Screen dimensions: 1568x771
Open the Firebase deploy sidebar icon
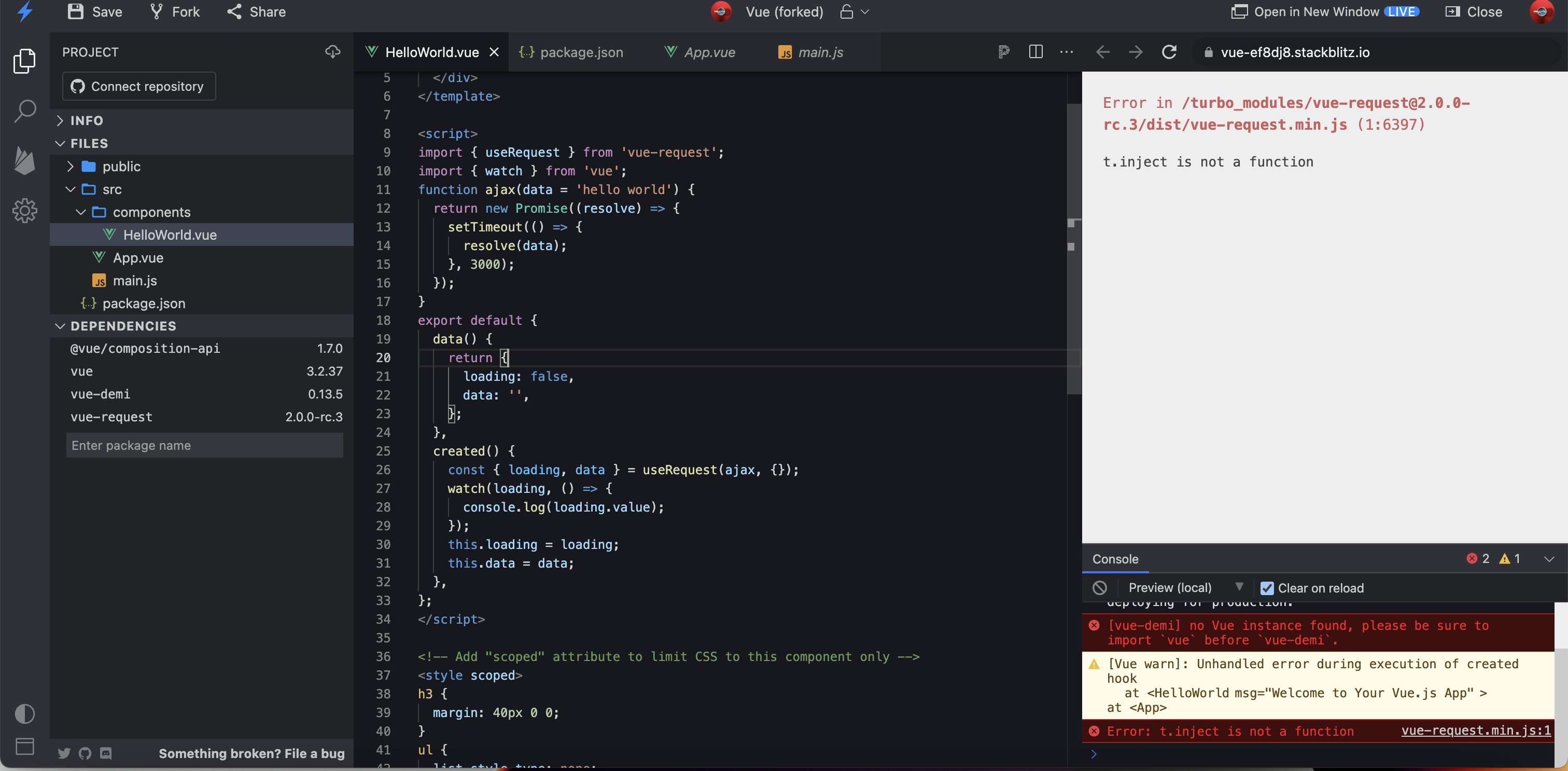coord(24,160)
